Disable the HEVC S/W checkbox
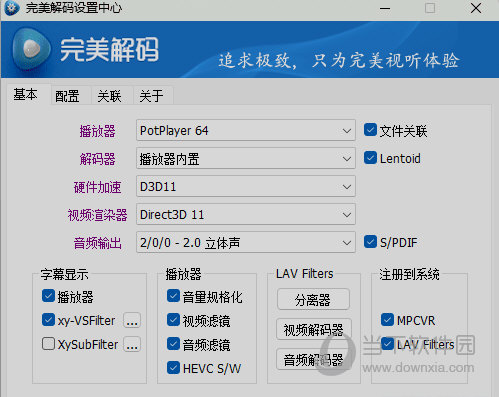This screenshot has height=397, width=499. 173,368
